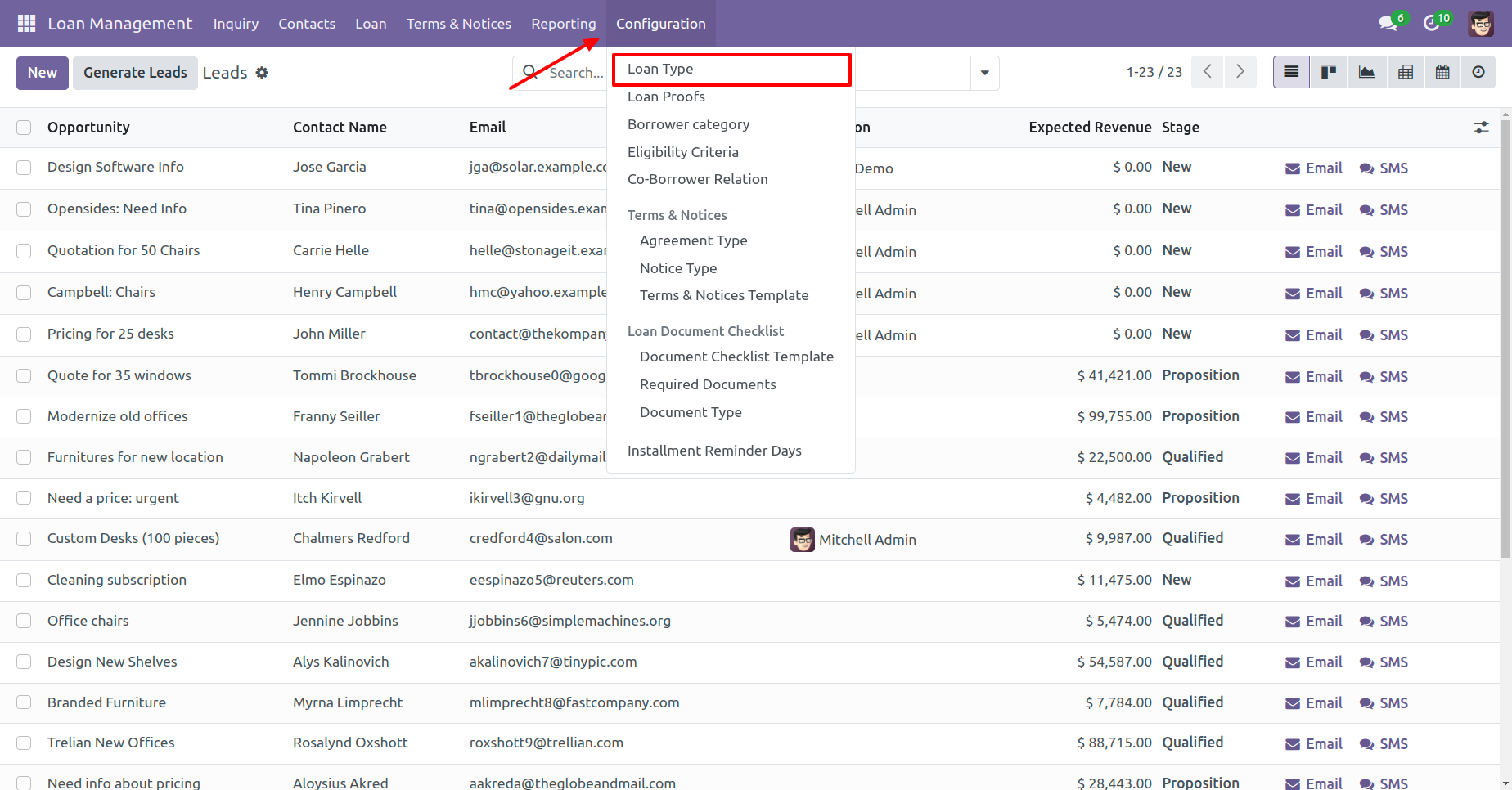Click Loan Management app title
The height and width of the screenshot is (790, 1512).
coord(120,24)
